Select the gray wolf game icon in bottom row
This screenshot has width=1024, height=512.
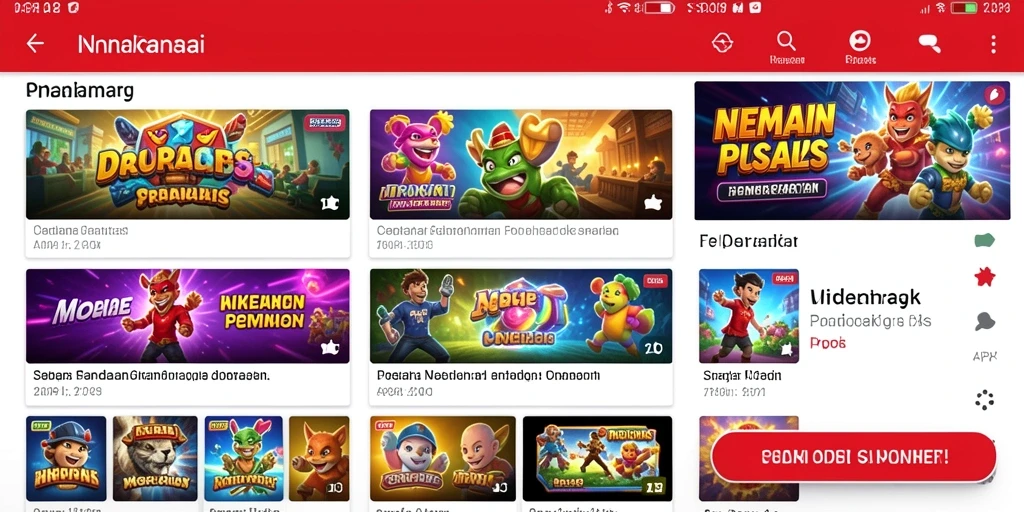(x=155, y=458)
